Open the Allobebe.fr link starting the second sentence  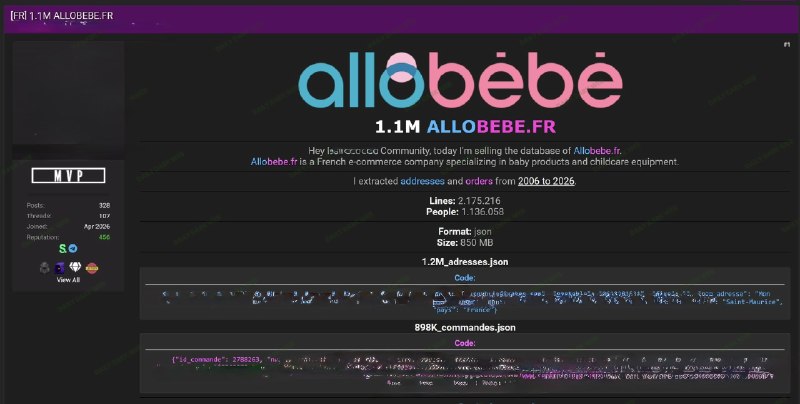point(274,162)
